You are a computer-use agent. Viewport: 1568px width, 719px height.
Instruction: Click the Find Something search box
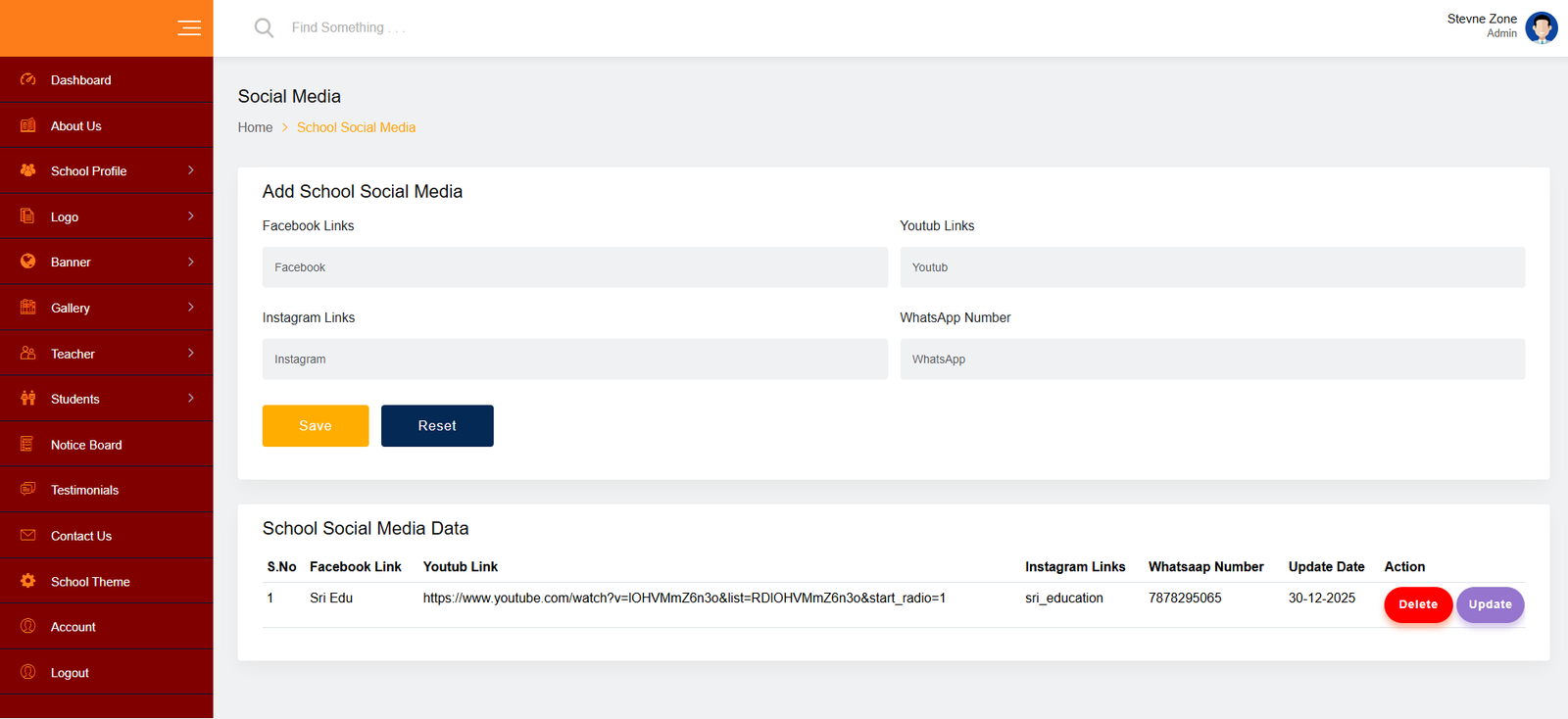coord(349,27)
